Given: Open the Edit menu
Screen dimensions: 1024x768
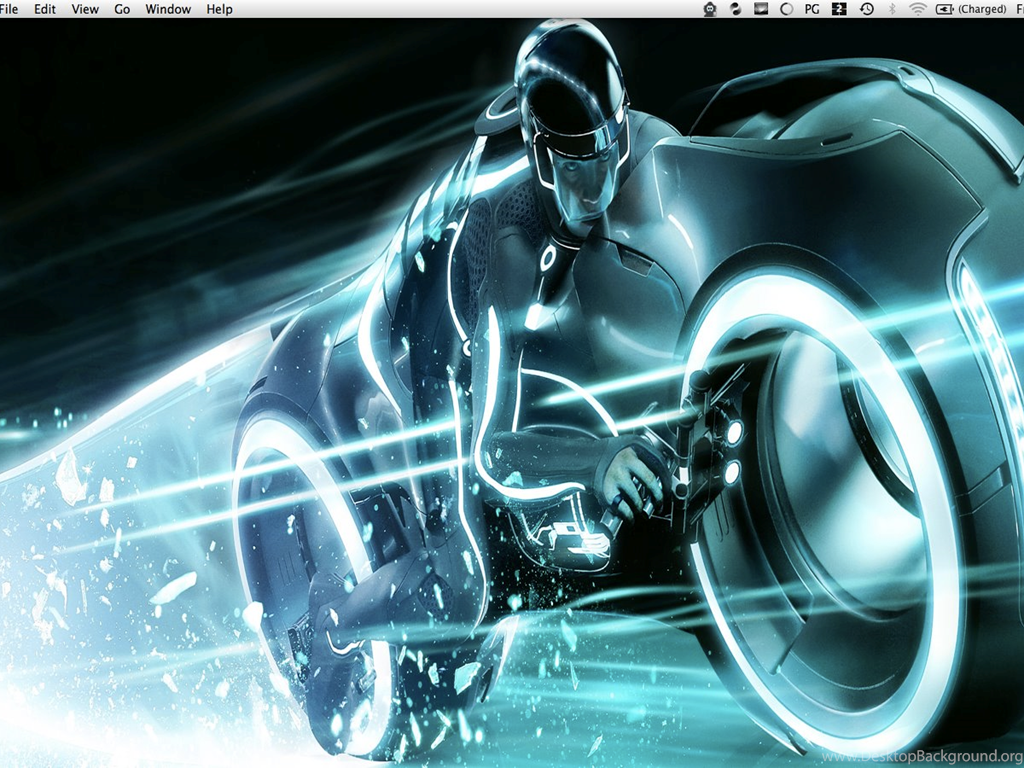Looking at the screenshot, I should tap(45, 9).
